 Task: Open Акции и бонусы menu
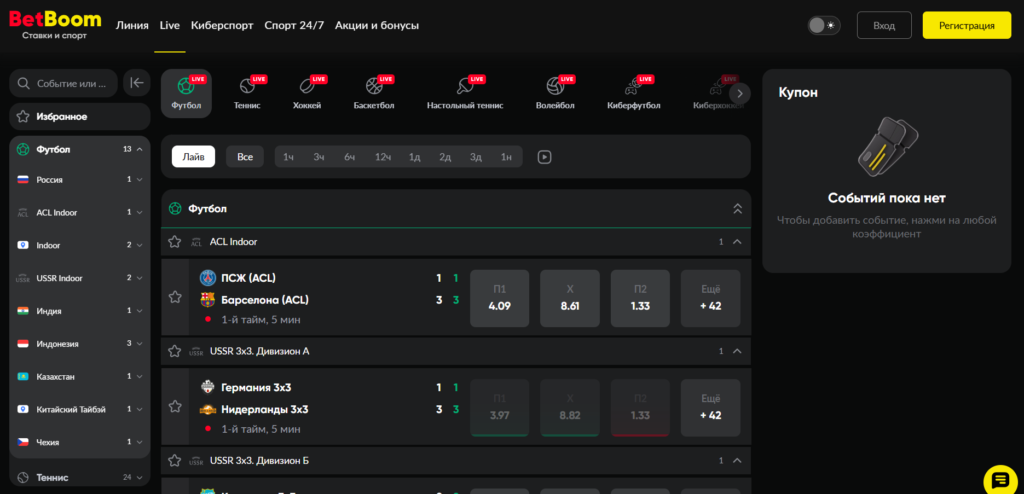(x=377, y=25)
